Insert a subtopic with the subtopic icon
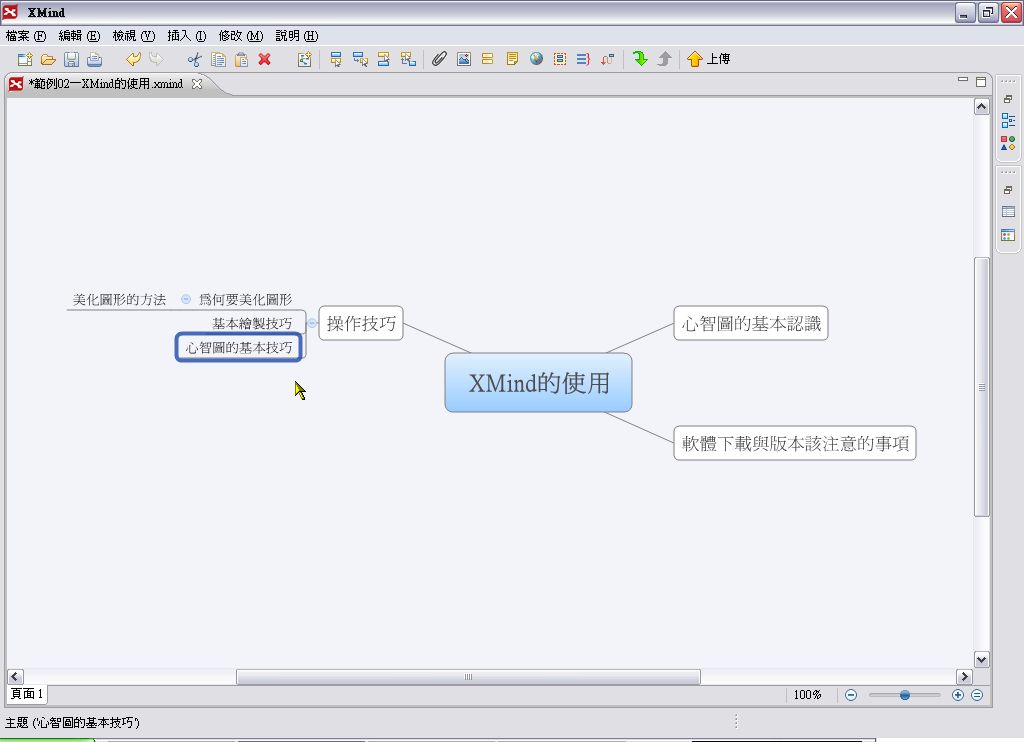Screen dimensions: 1024x742 point(360,59)
